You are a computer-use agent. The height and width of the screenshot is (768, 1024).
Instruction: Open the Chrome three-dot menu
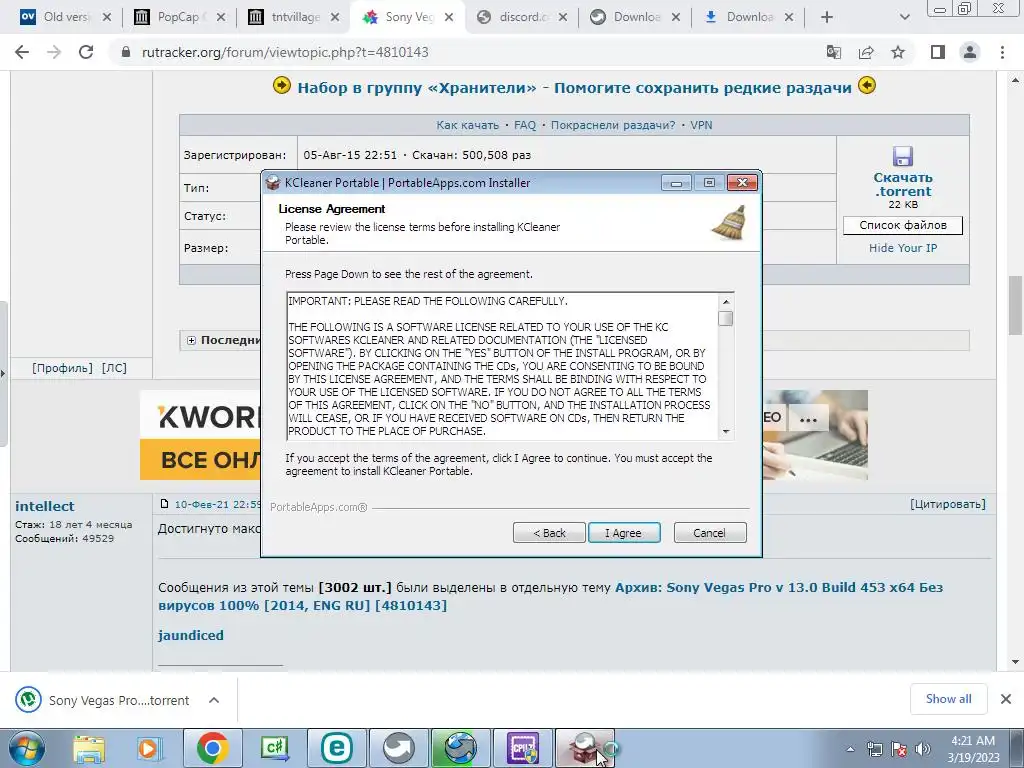(x=1002, y=52)
